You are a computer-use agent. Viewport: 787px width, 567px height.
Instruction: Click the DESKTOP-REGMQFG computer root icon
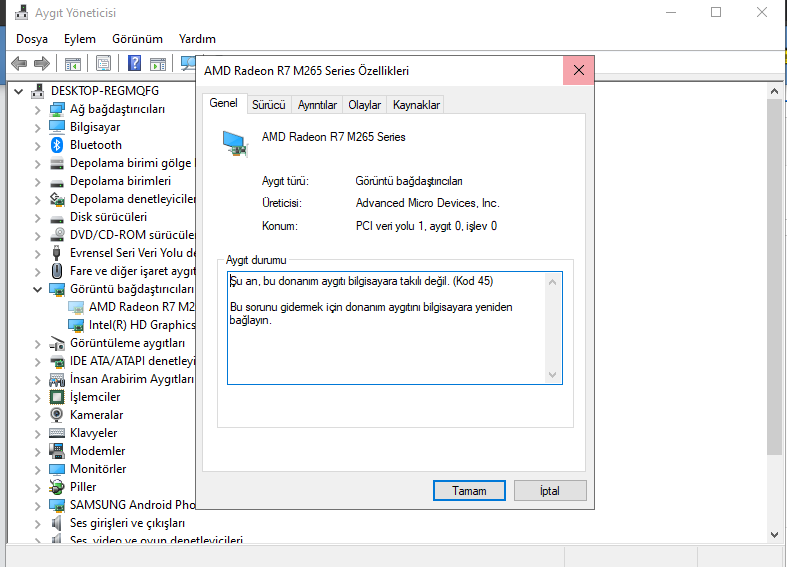click(x=37, y=91)
